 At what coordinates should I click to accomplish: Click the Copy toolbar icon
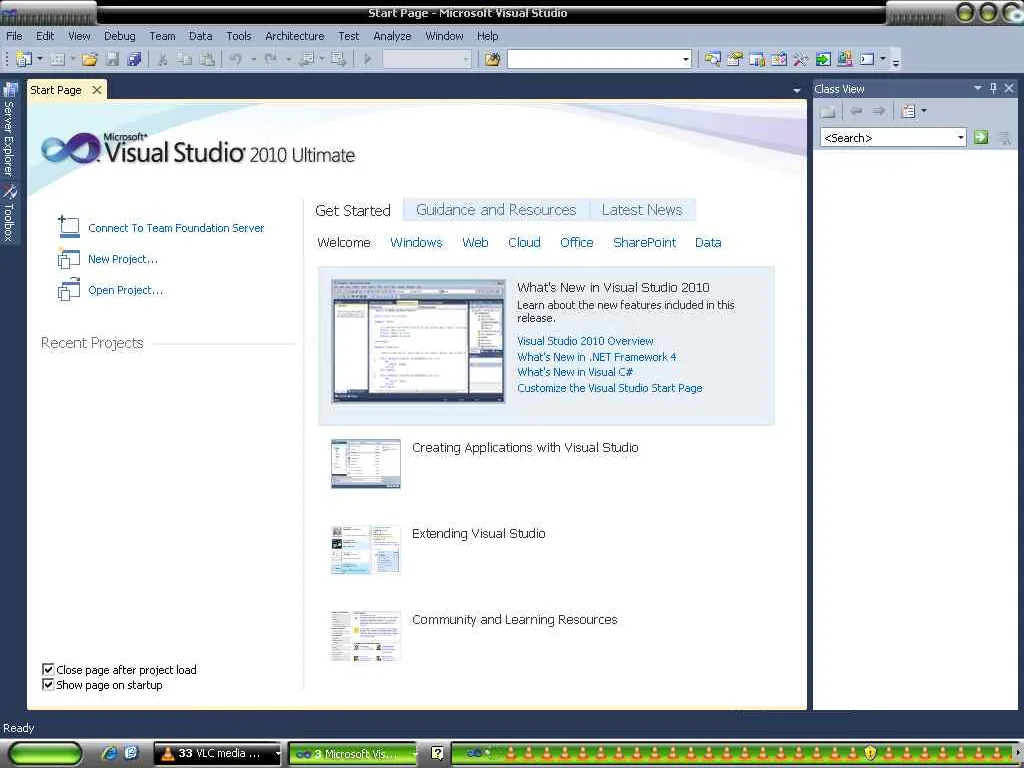coord(185,59)
